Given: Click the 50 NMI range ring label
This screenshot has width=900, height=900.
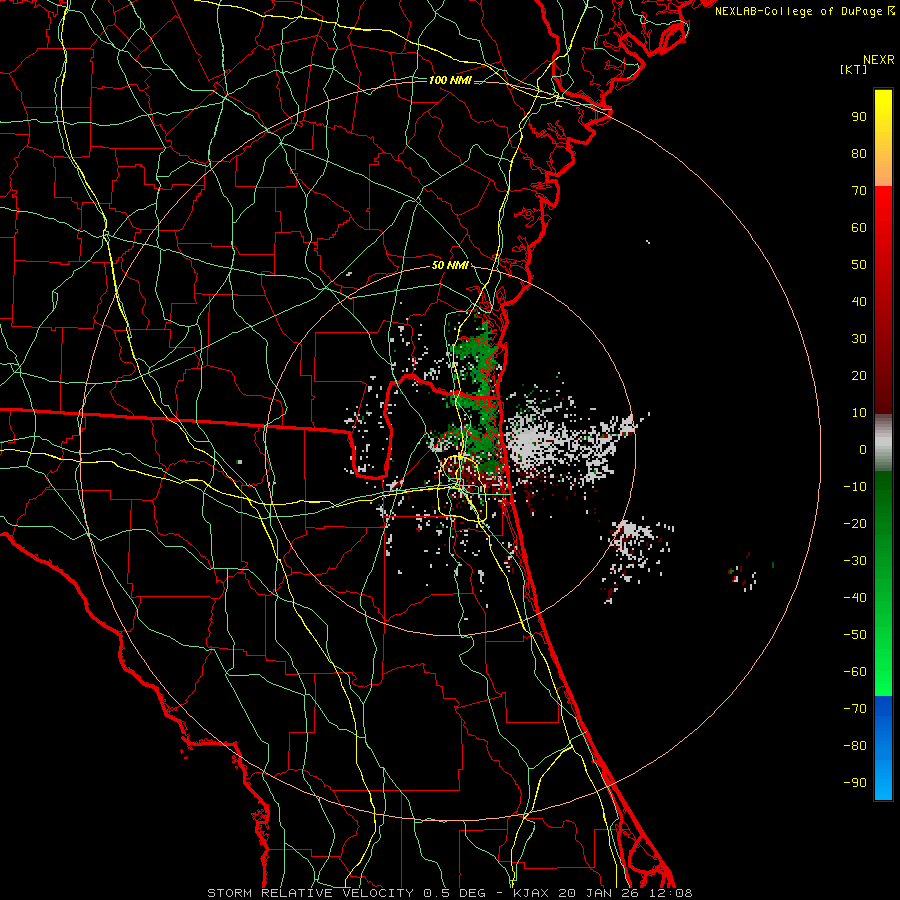Looking at the screenshot, I should [450, 265].
